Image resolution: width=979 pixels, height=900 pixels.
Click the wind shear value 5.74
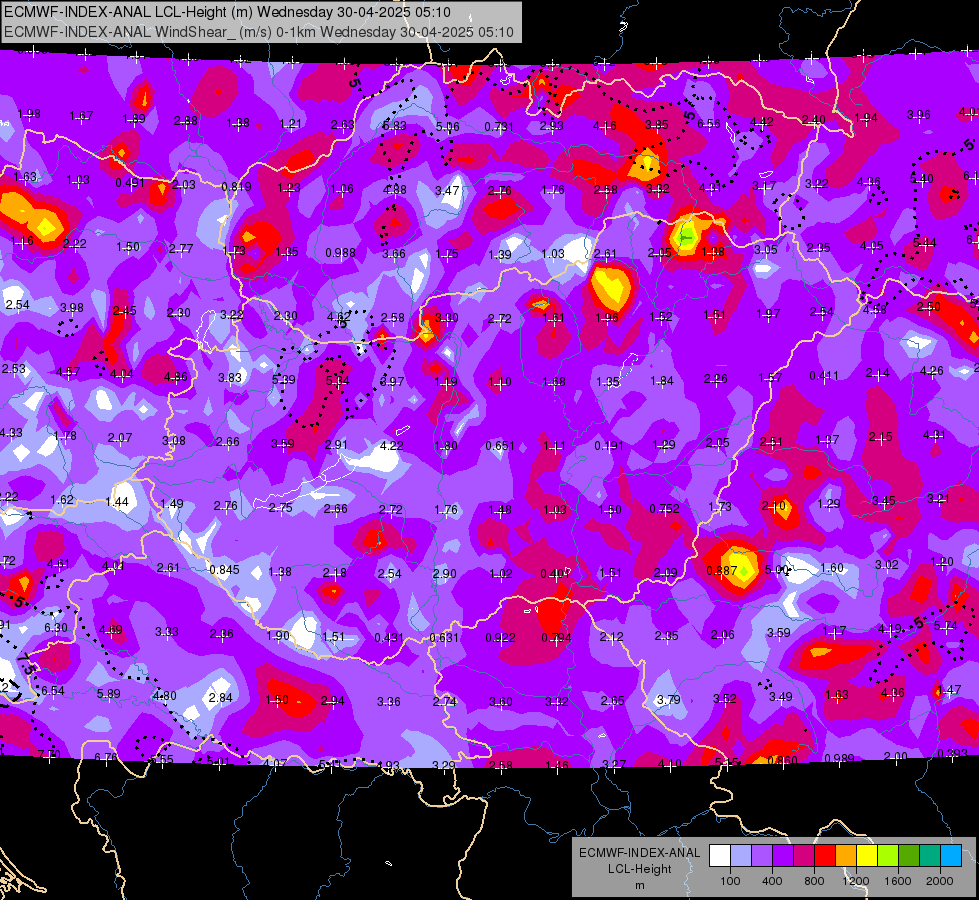945,625
